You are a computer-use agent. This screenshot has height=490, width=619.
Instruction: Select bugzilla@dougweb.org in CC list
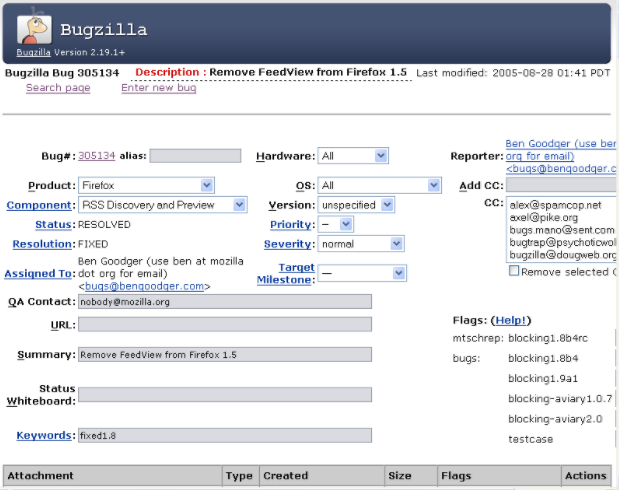(x=562, y=255)
